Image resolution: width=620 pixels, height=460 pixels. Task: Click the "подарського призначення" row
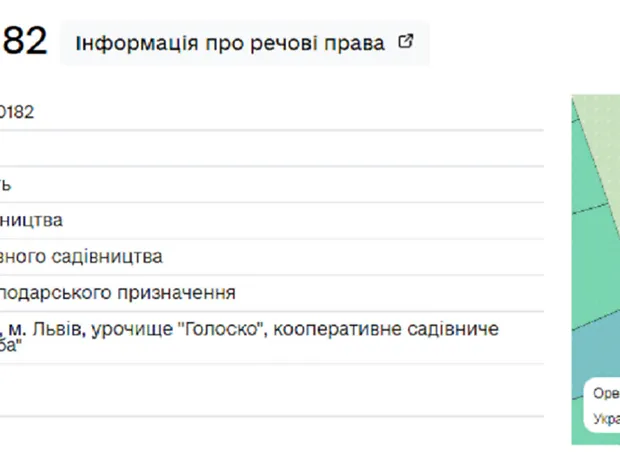[x=118, y=293]
